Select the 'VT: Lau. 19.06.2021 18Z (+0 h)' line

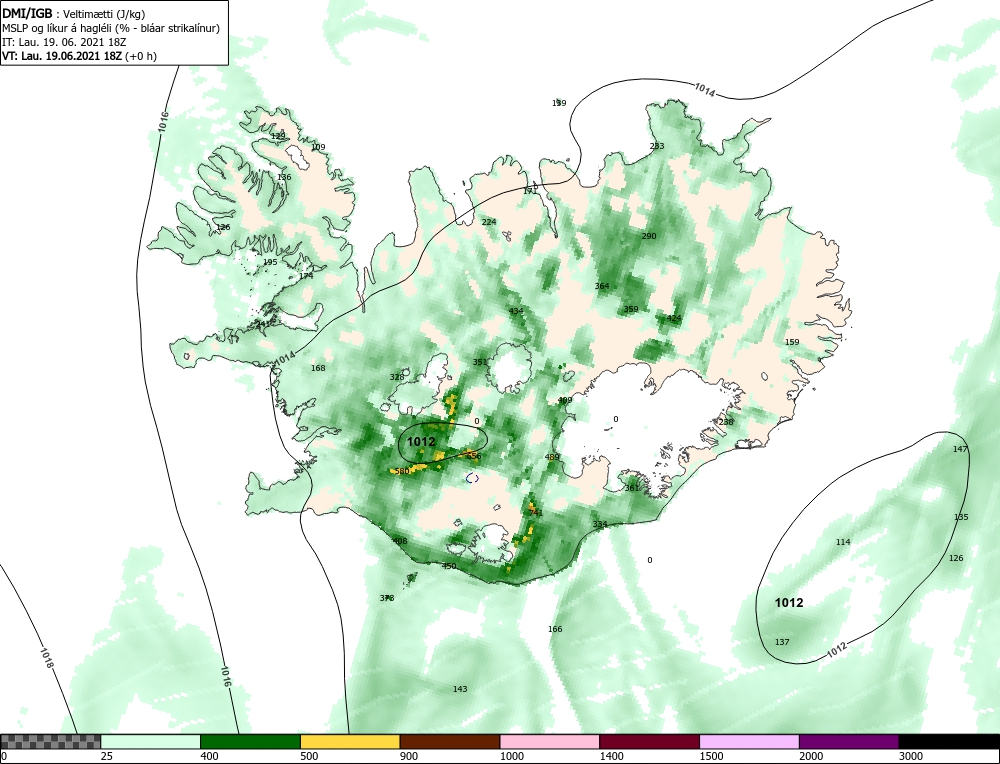click(x=79, y=55)
